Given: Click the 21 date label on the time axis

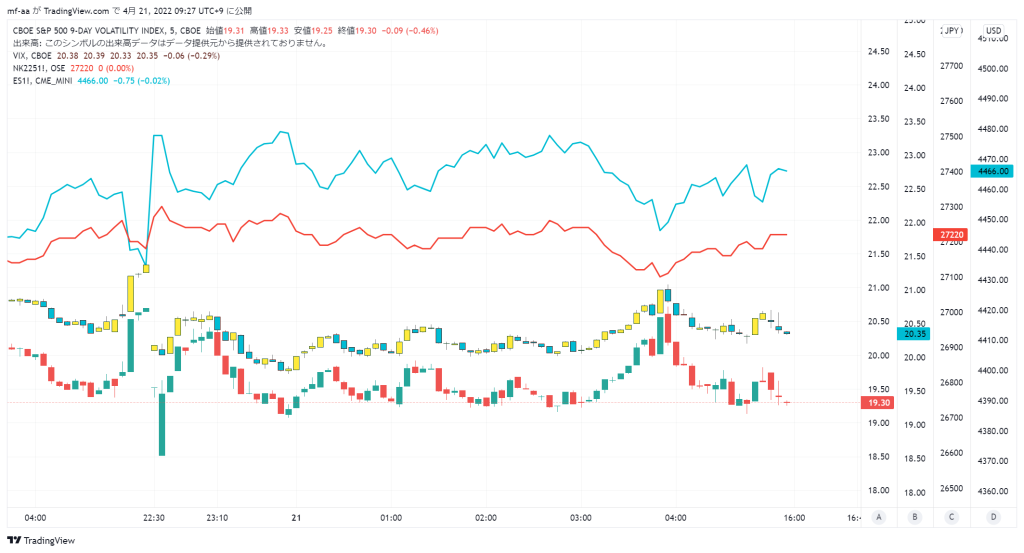Looking at the screenshot, I should pos(296,518).
